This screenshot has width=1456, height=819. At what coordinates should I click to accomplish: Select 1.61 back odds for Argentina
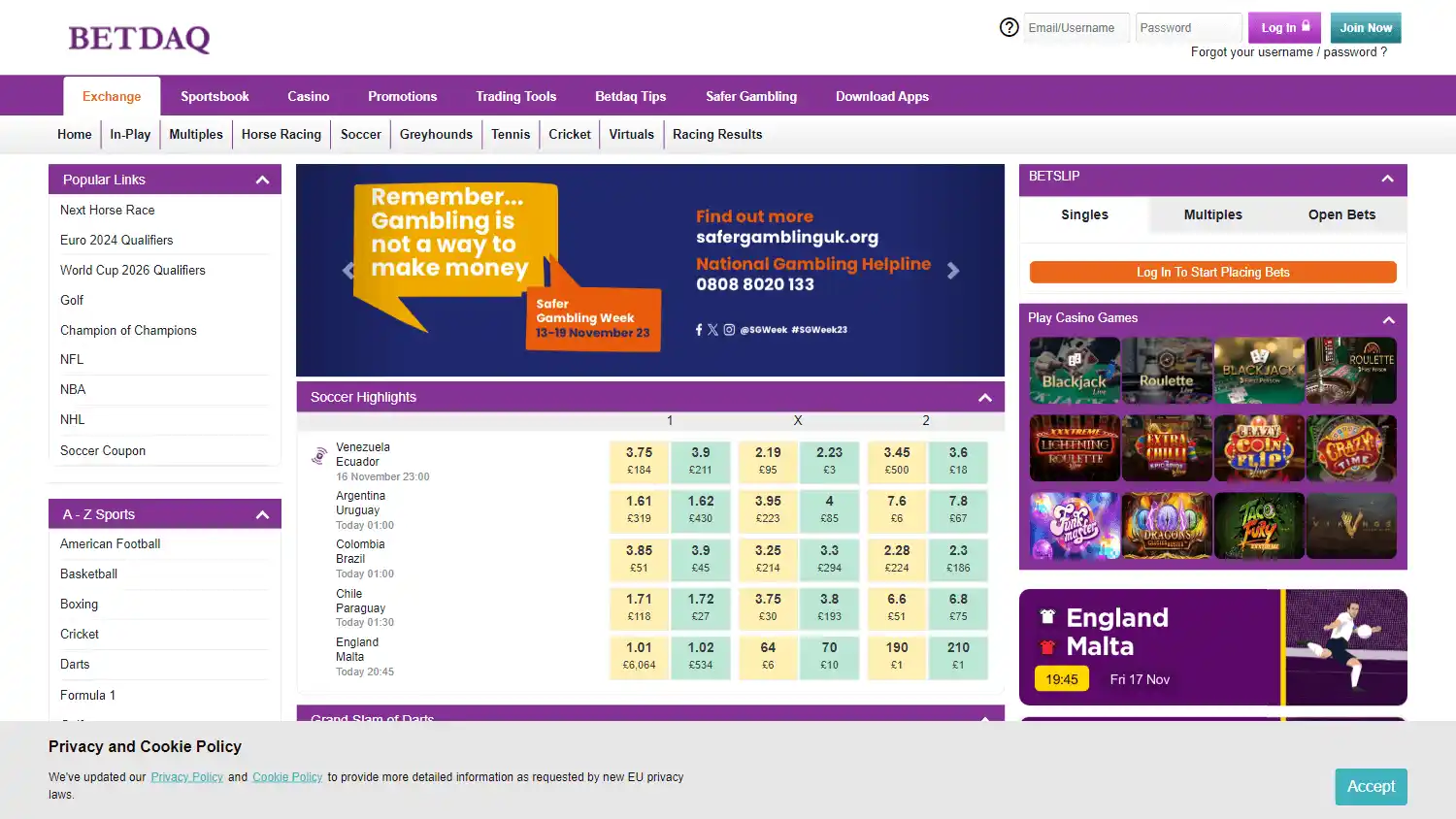639,509
